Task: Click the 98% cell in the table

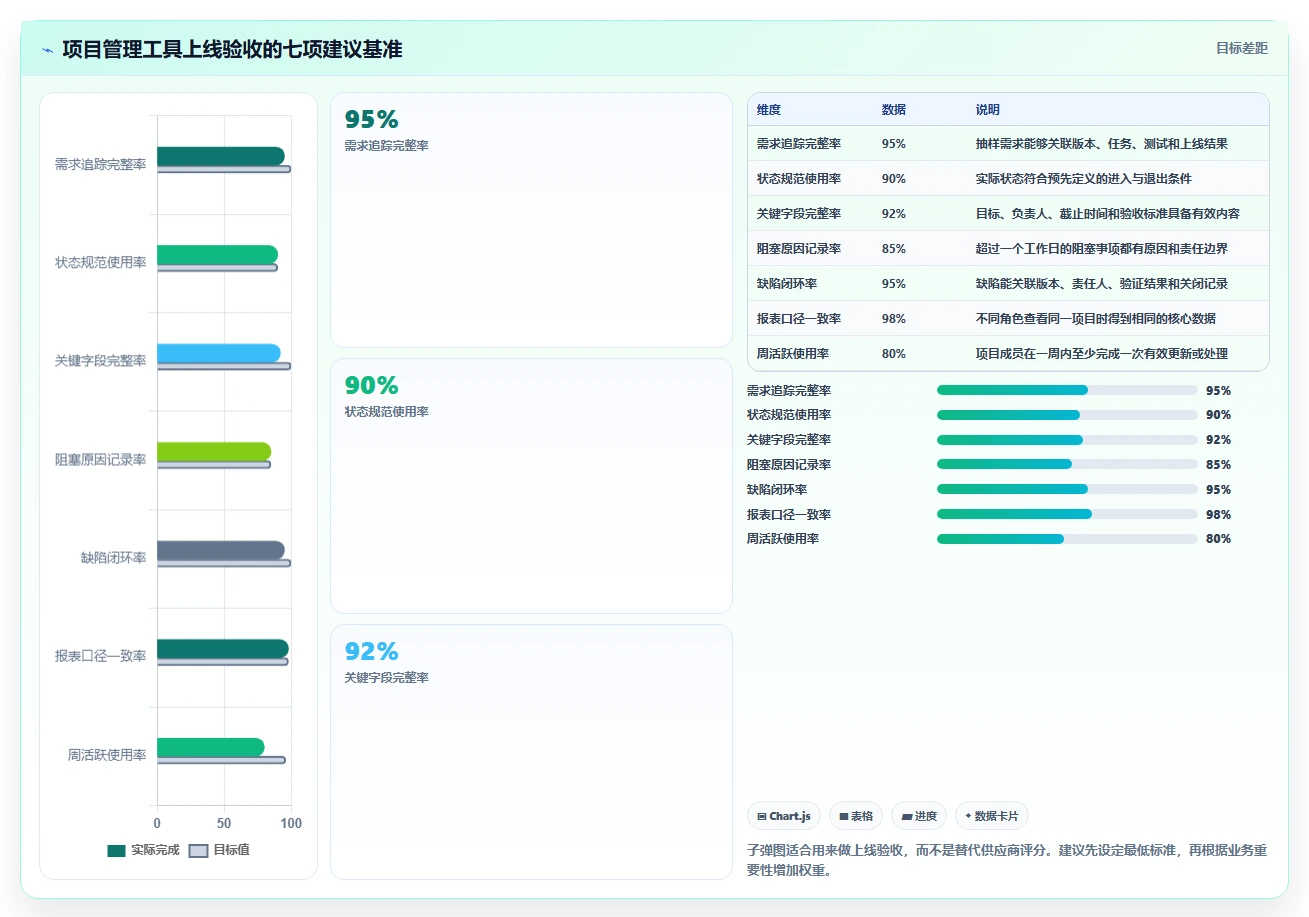Action: point(894,319)
